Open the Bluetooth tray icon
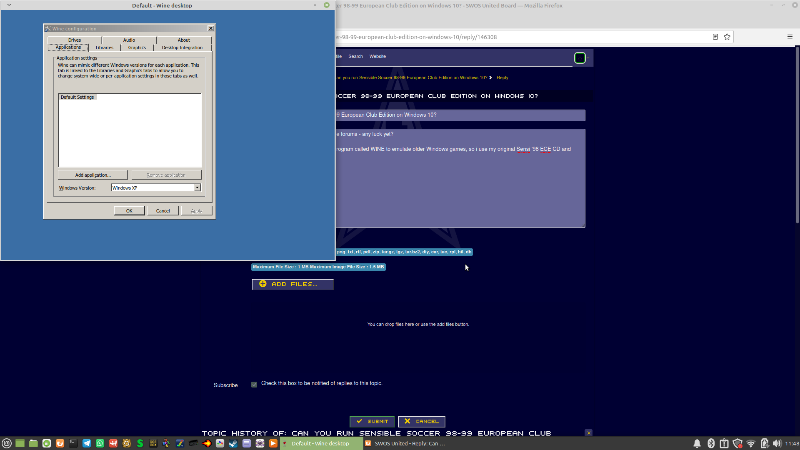This screenshot has height=450, width=800. click(x=709, y=443)
